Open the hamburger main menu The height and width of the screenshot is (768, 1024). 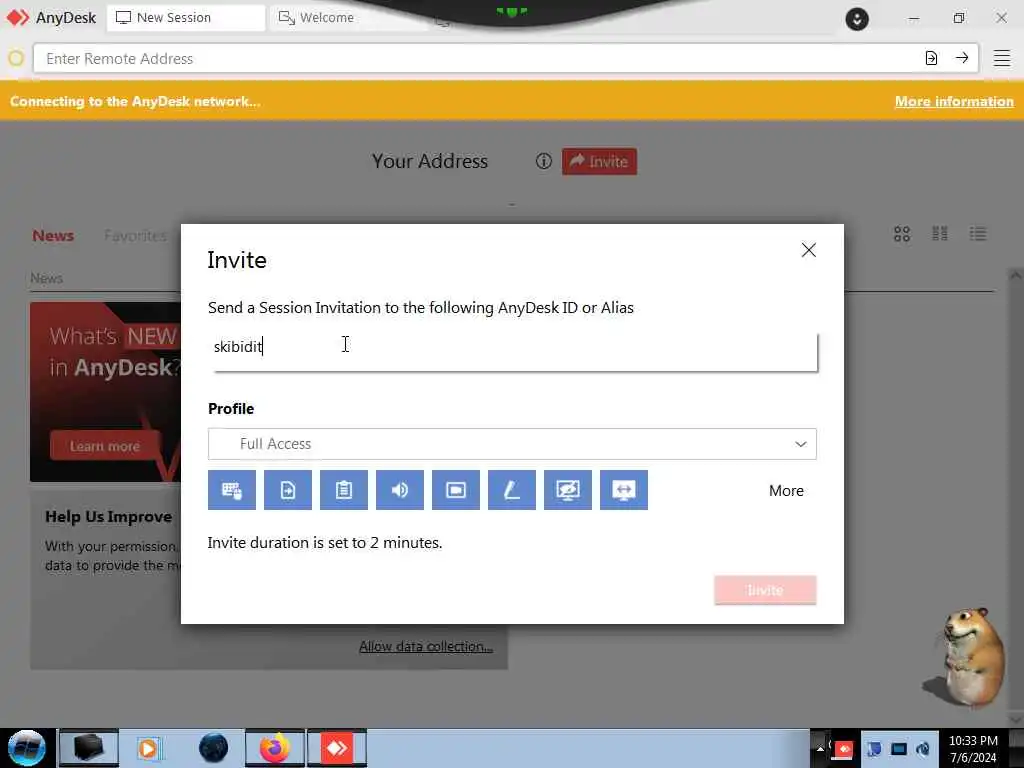[1002, 58]
